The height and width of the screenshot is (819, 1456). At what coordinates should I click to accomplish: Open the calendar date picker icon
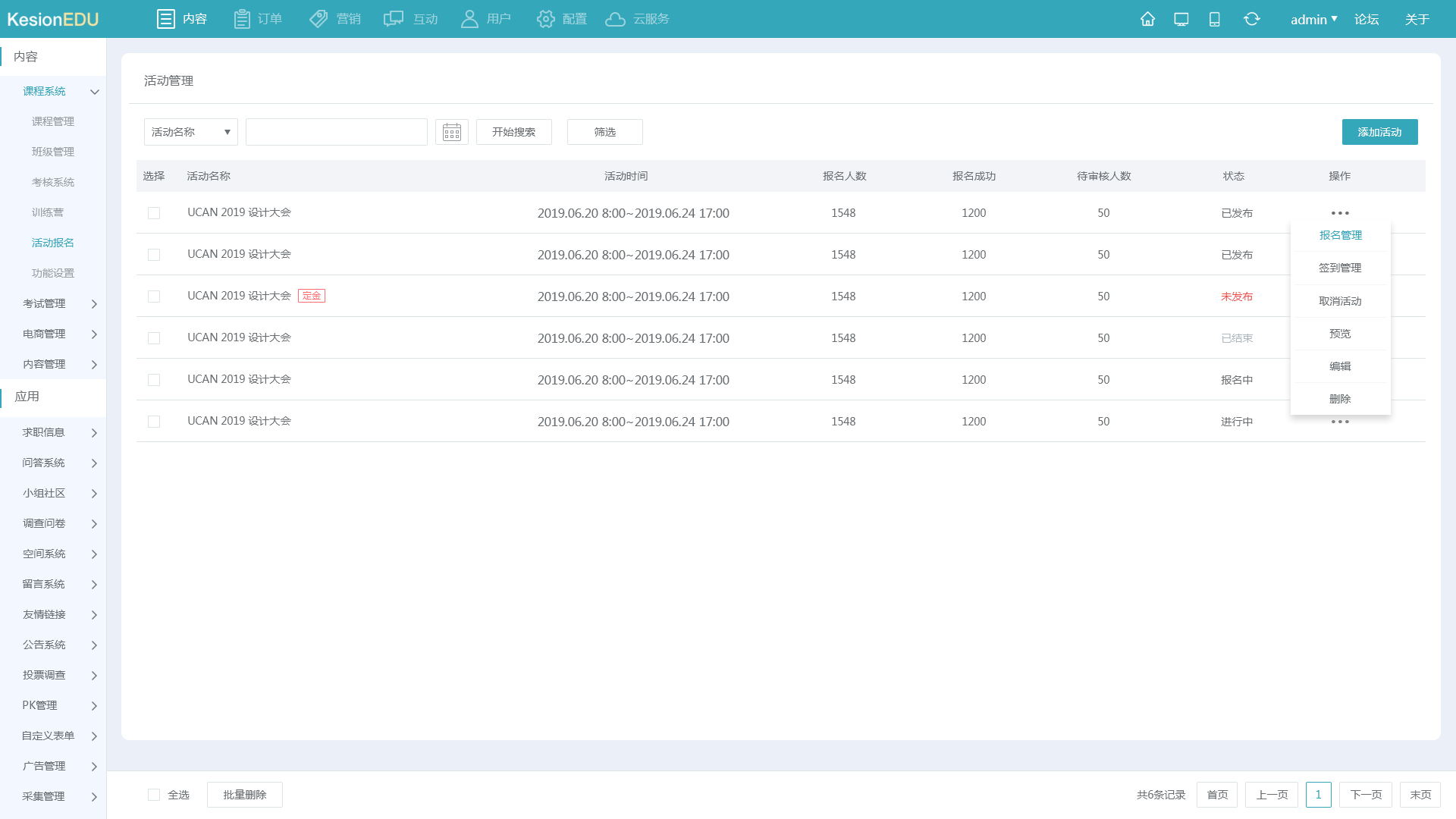[452, 132]
